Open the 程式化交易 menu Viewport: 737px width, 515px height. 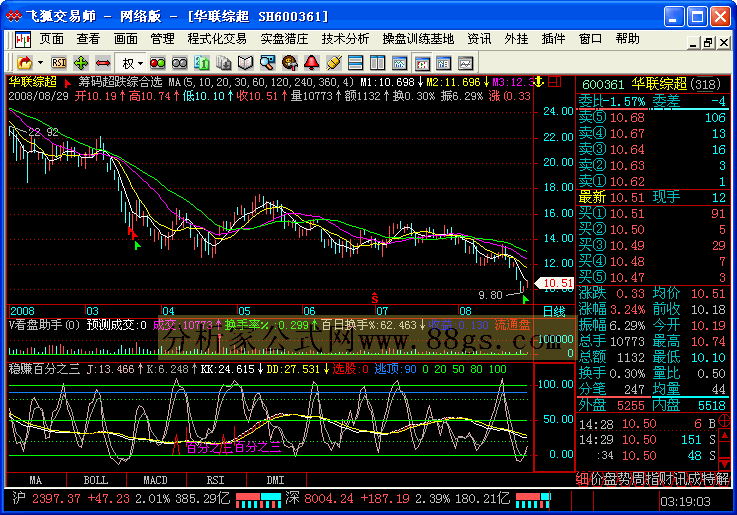[217, 39]
